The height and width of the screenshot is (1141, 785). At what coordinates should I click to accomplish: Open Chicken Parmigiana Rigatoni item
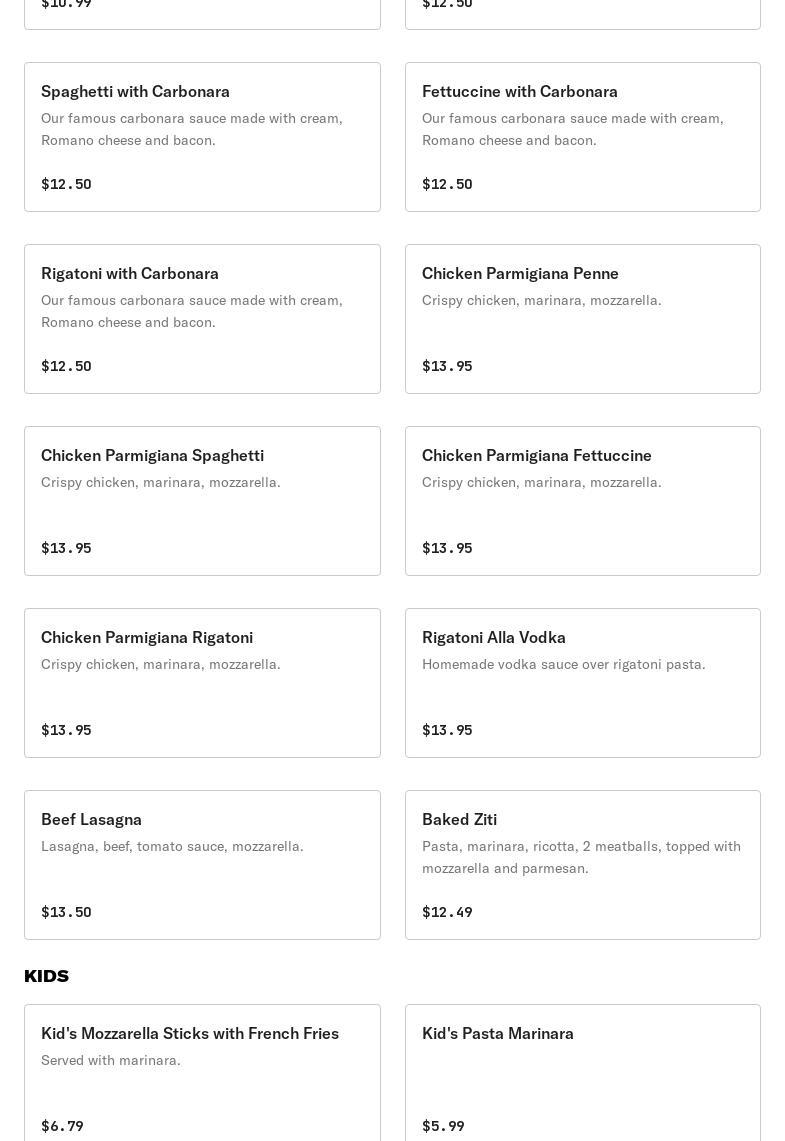202,683
